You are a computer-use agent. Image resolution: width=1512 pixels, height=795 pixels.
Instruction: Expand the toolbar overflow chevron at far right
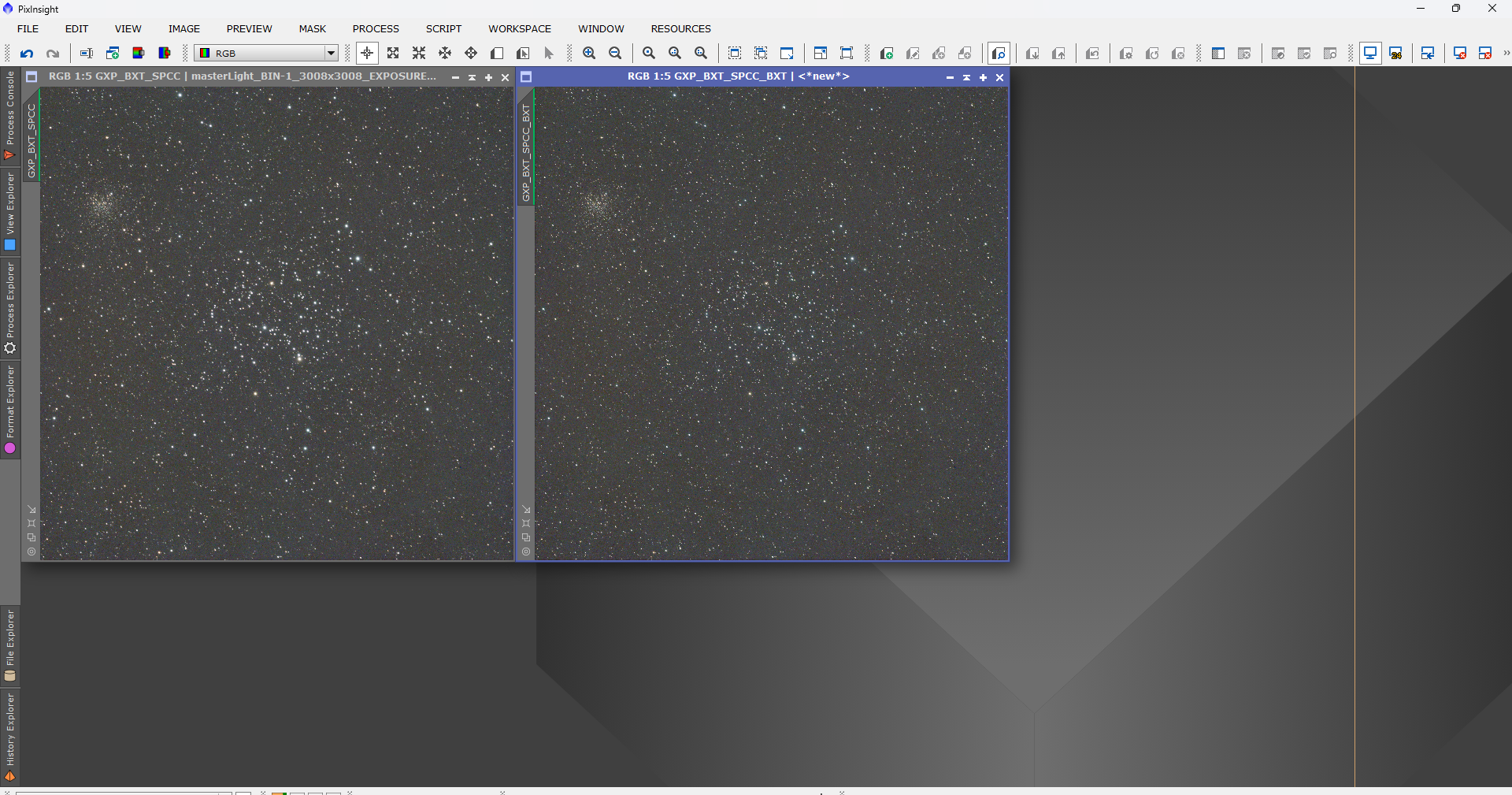(1506, 54)
